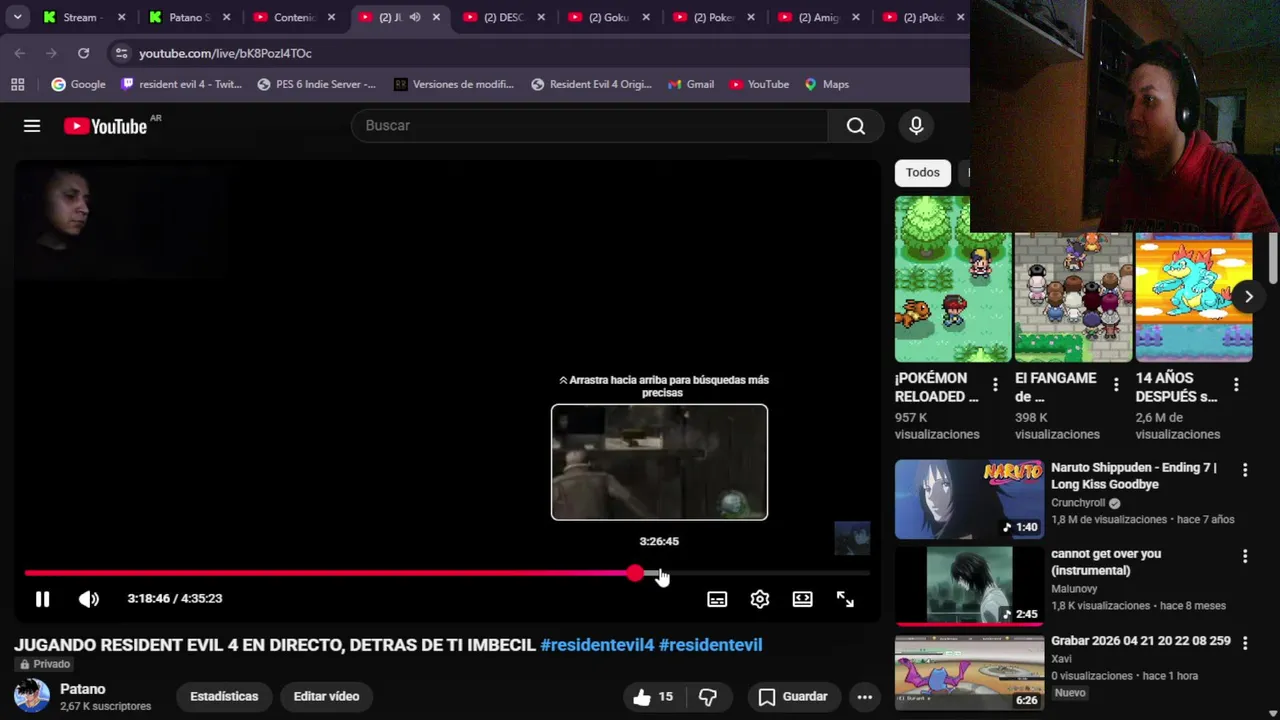
Task: Open the tab search dropdown arrow
Action: 17,17
